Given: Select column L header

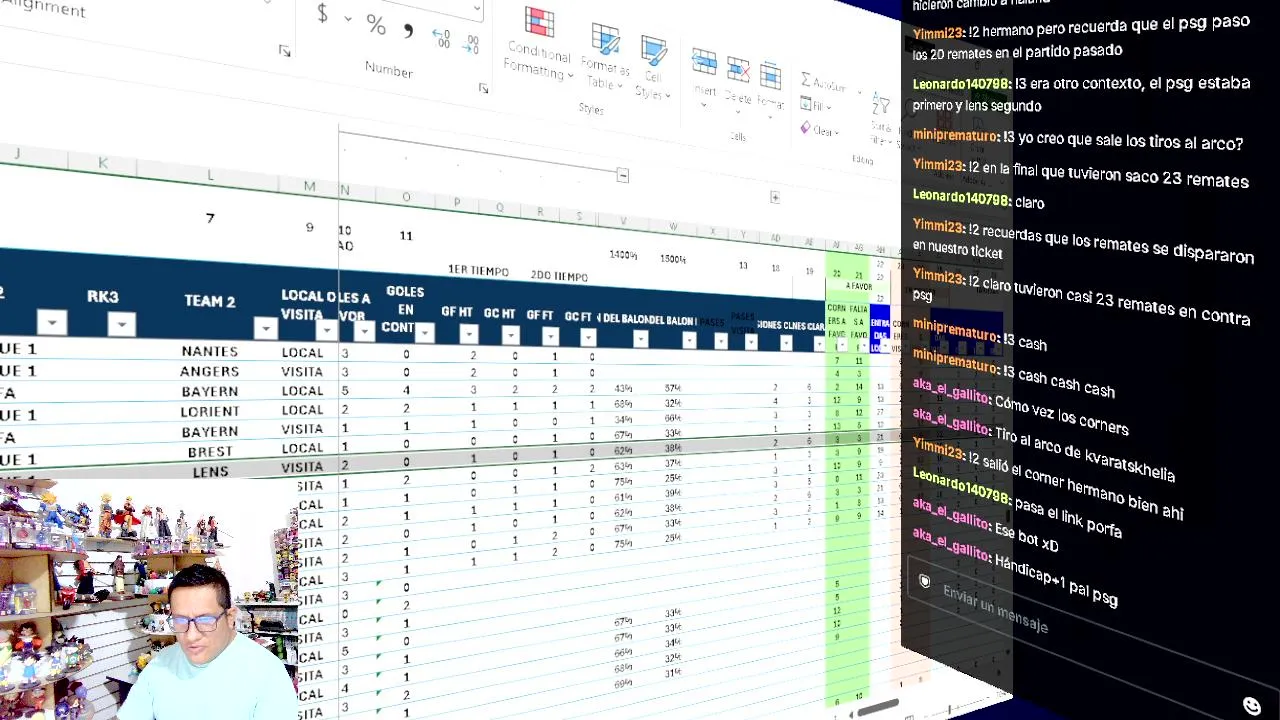Looking at the screenshot, I should click(x=210, y=176).
